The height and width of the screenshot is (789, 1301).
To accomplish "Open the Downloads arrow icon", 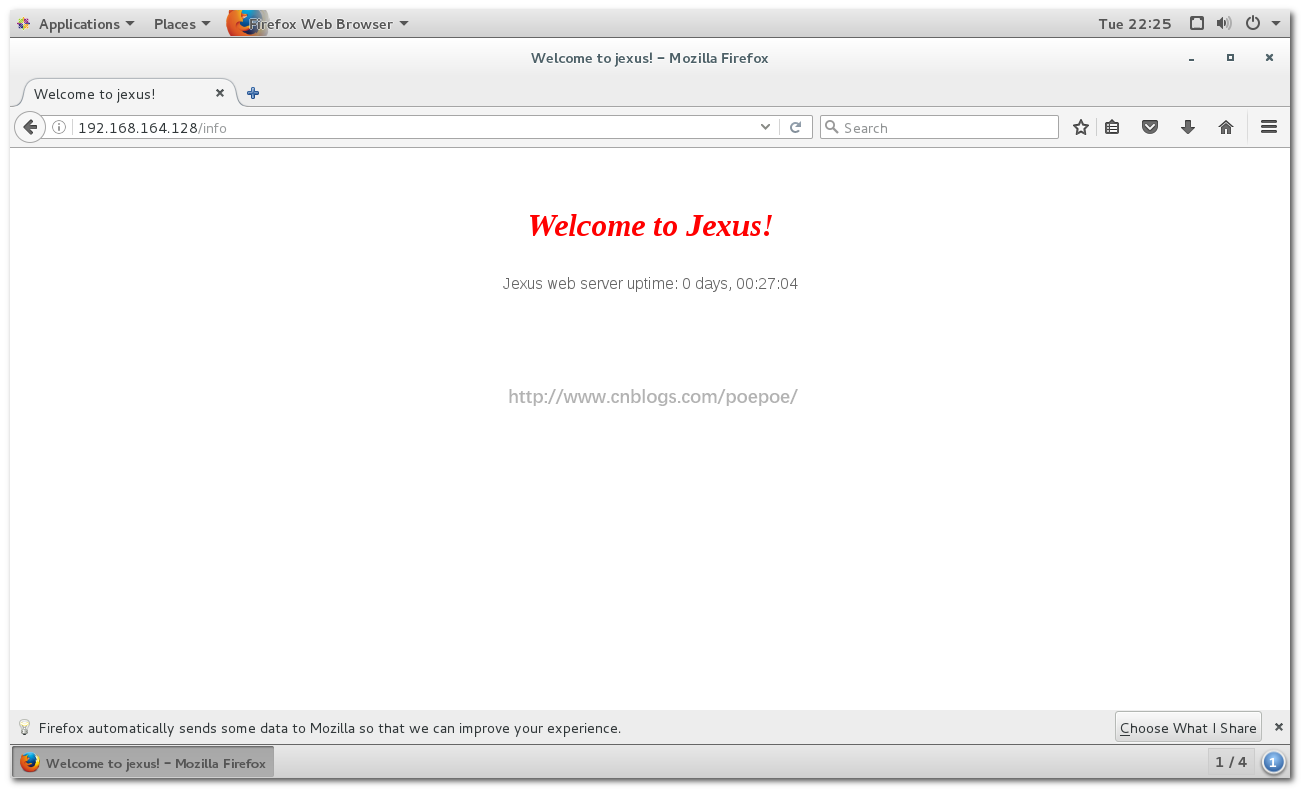I will coord(1188,127).
